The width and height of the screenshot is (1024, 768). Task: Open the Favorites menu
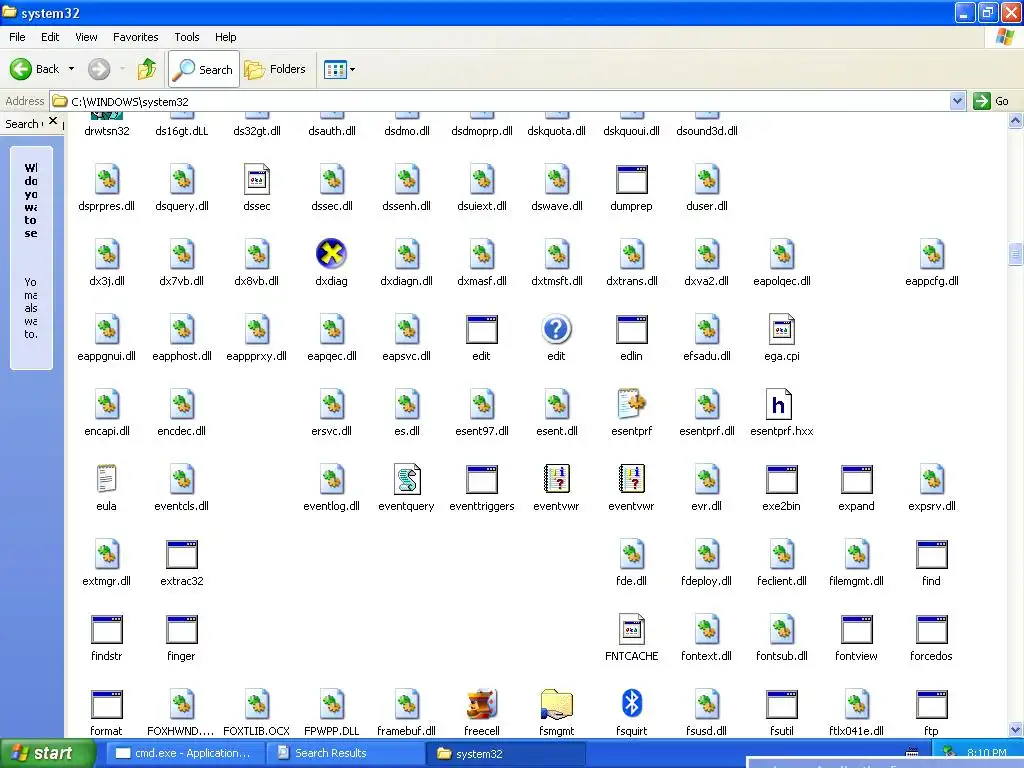click(x=135, y=37)
